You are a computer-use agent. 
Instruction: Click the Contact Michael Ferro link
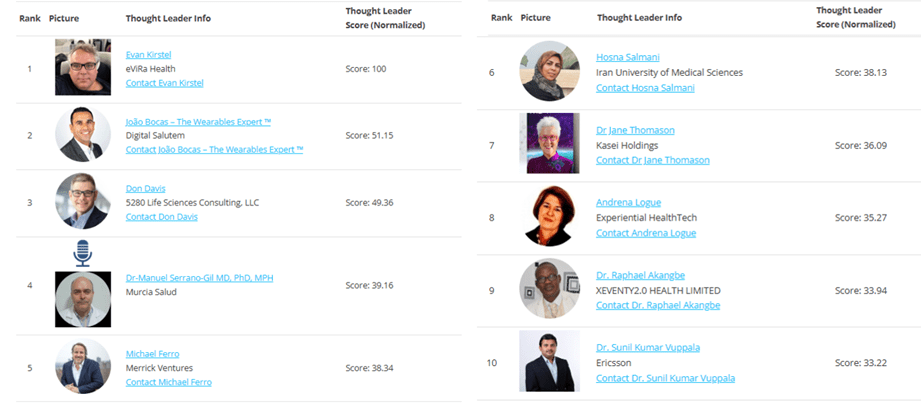(x=168, y=382)
